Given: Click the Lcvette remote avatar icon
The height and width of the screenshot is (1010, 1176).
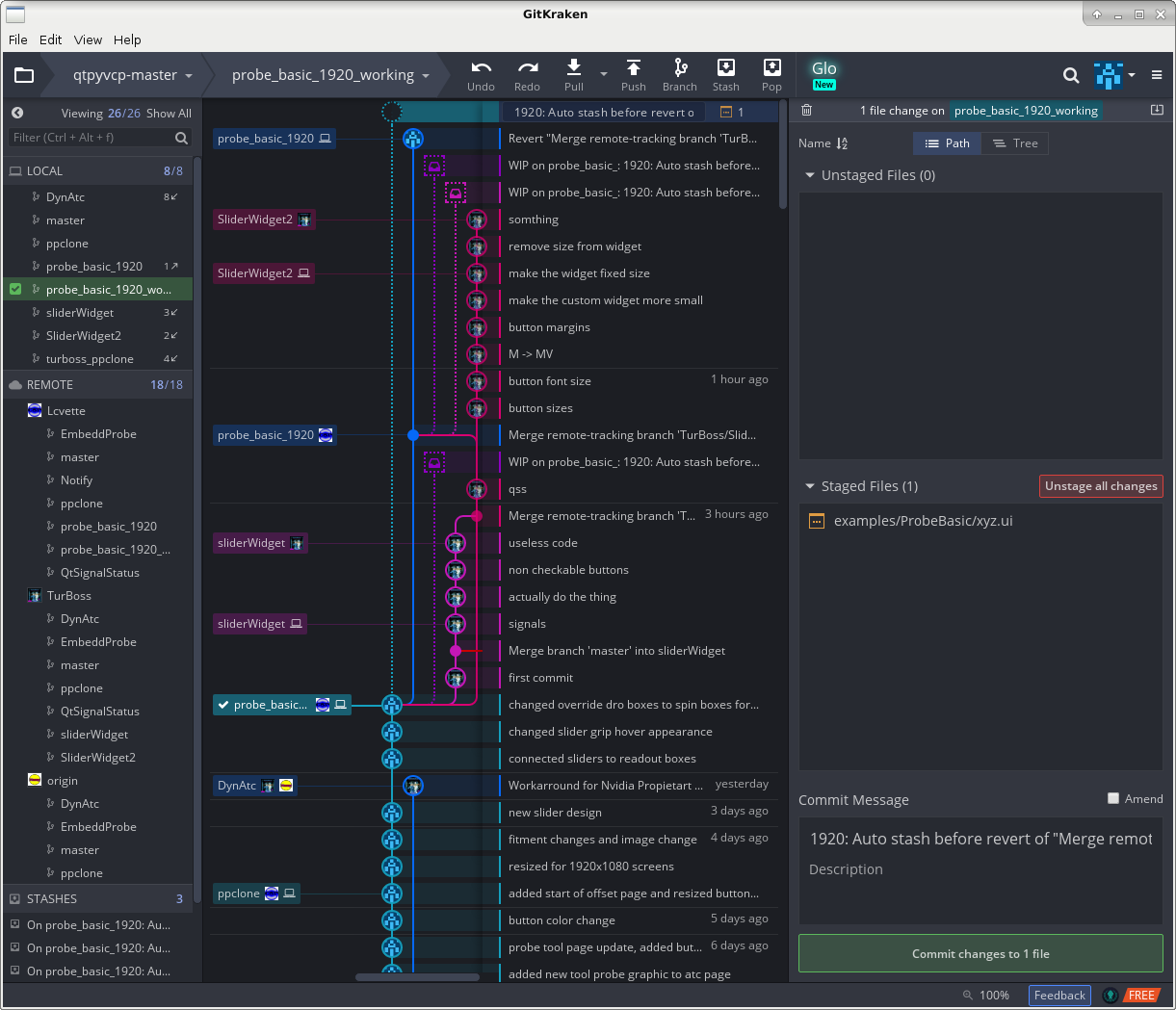Looking at the screenshot, I should [35, 411].
